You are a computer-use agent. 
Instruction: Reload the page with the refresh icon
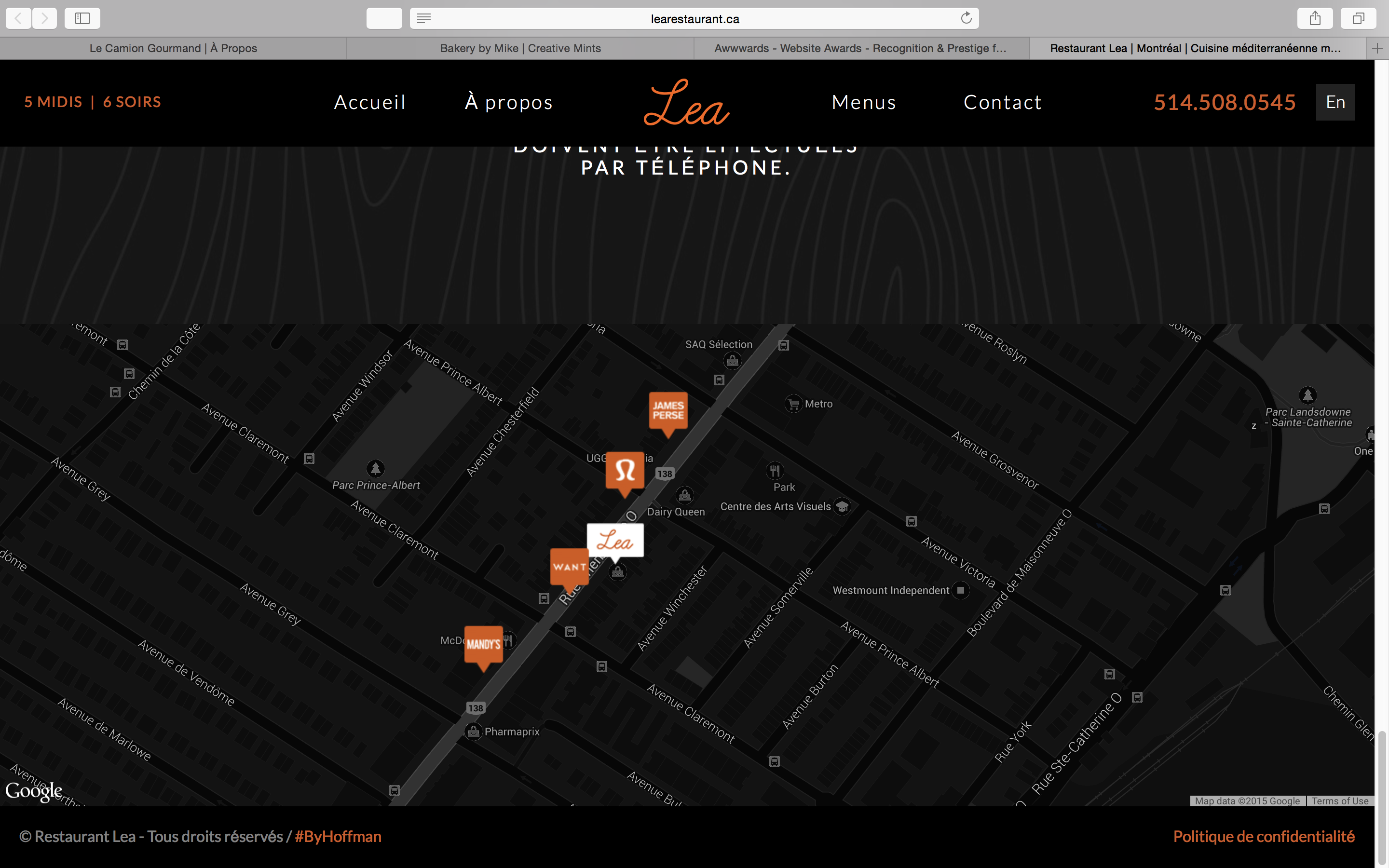pyautogui.click(x=967, y=18)
